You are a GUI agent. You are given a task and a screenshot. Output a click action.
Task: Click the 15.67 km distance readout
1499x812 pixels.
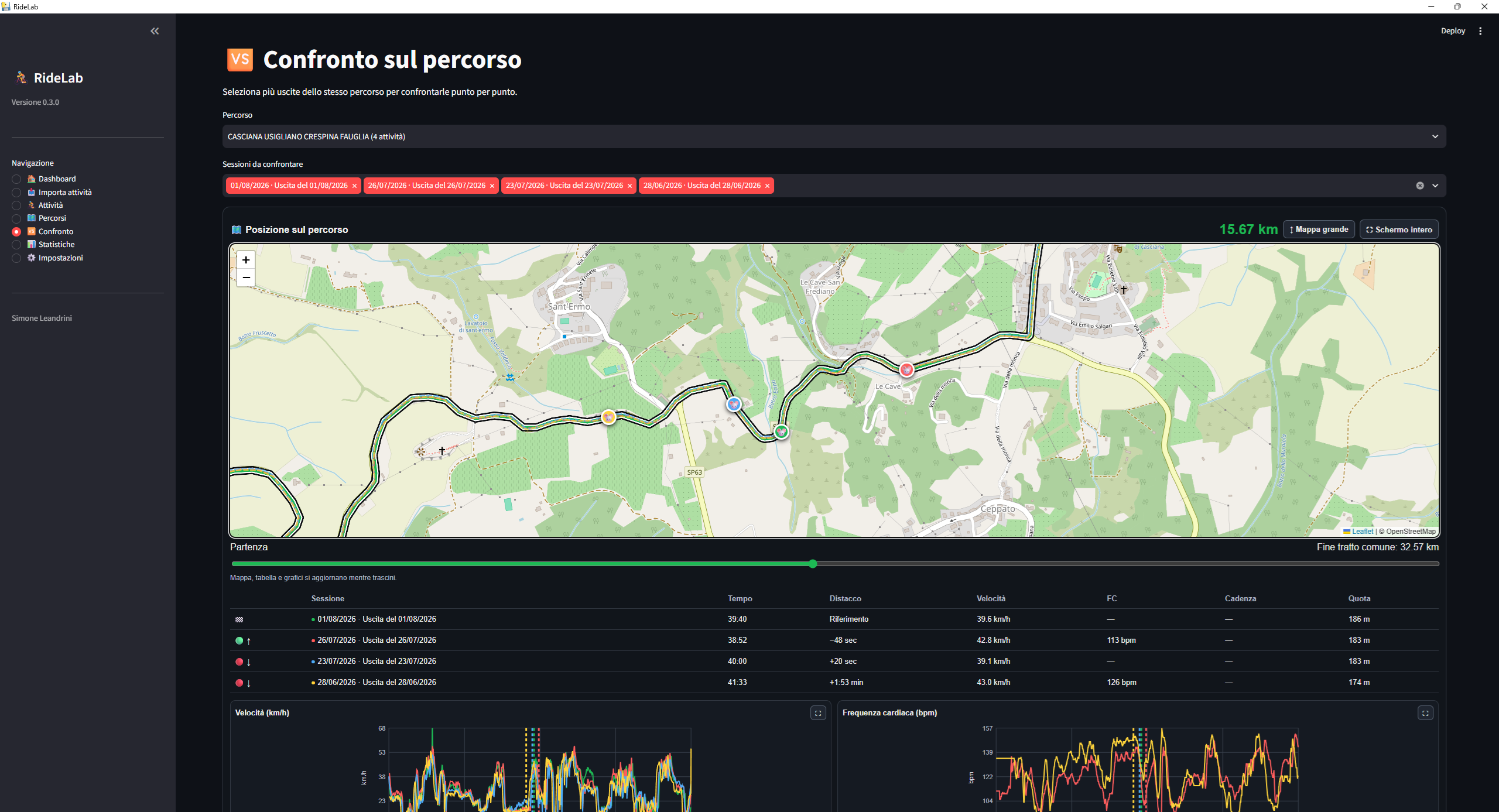coord(1248,229)
